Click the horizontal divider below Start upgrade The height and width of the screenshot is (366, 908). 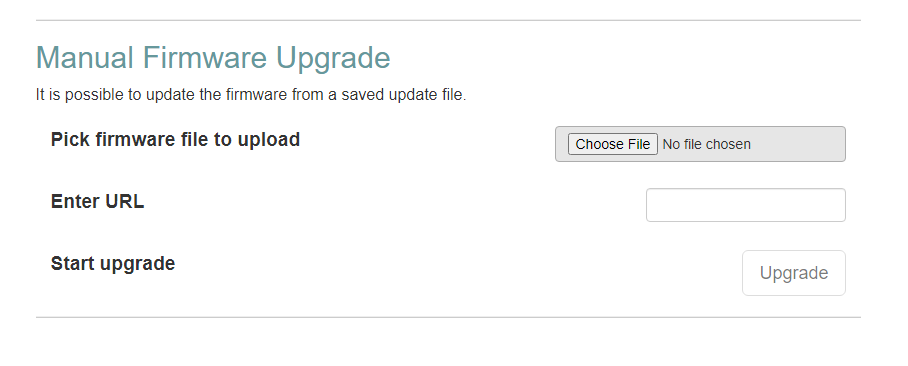point(448,317)
